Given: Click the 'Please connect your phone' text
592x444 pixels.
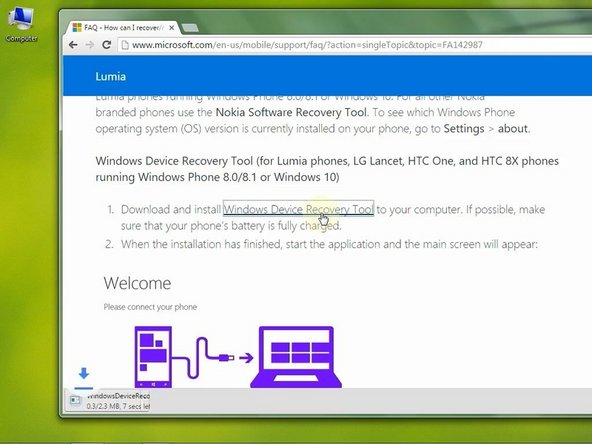Looking at the screenshot, I should [x=150, y=307].
